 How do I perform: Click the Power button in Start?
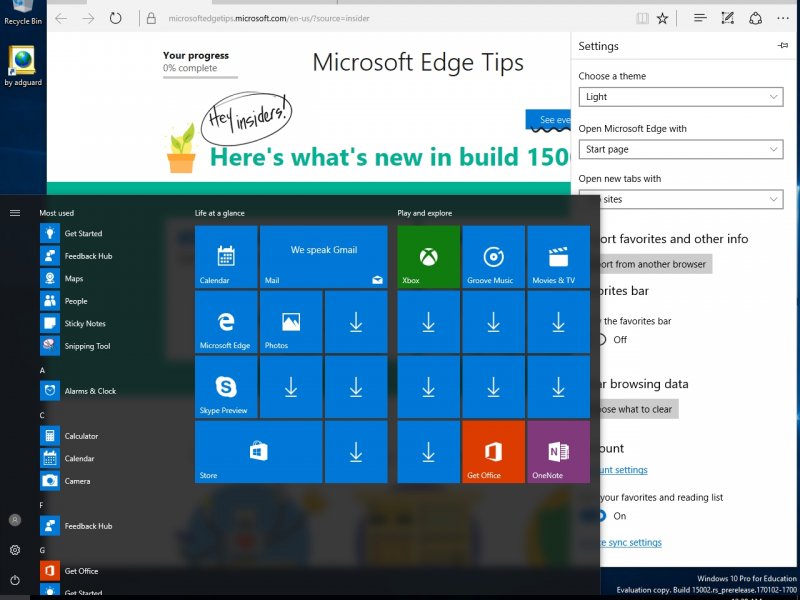click(15, 580)
